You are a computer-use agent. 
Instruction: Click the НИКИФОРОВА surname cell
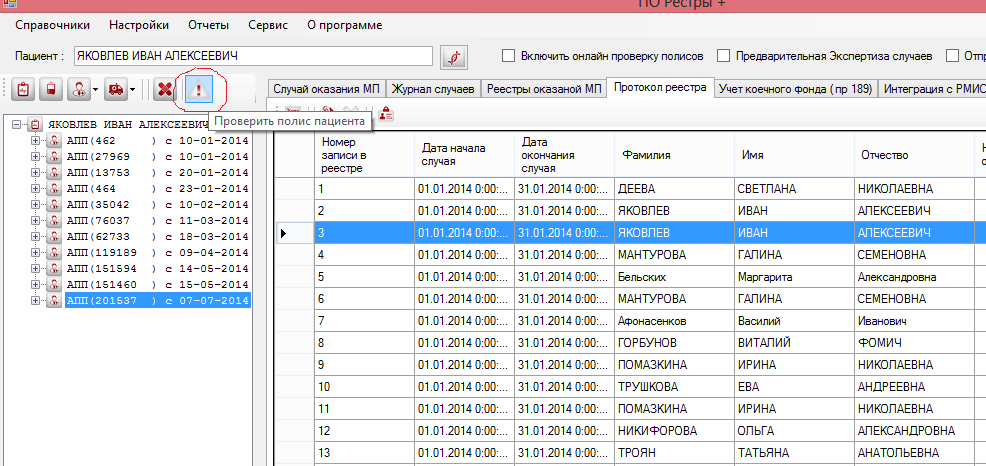[673, 431]
